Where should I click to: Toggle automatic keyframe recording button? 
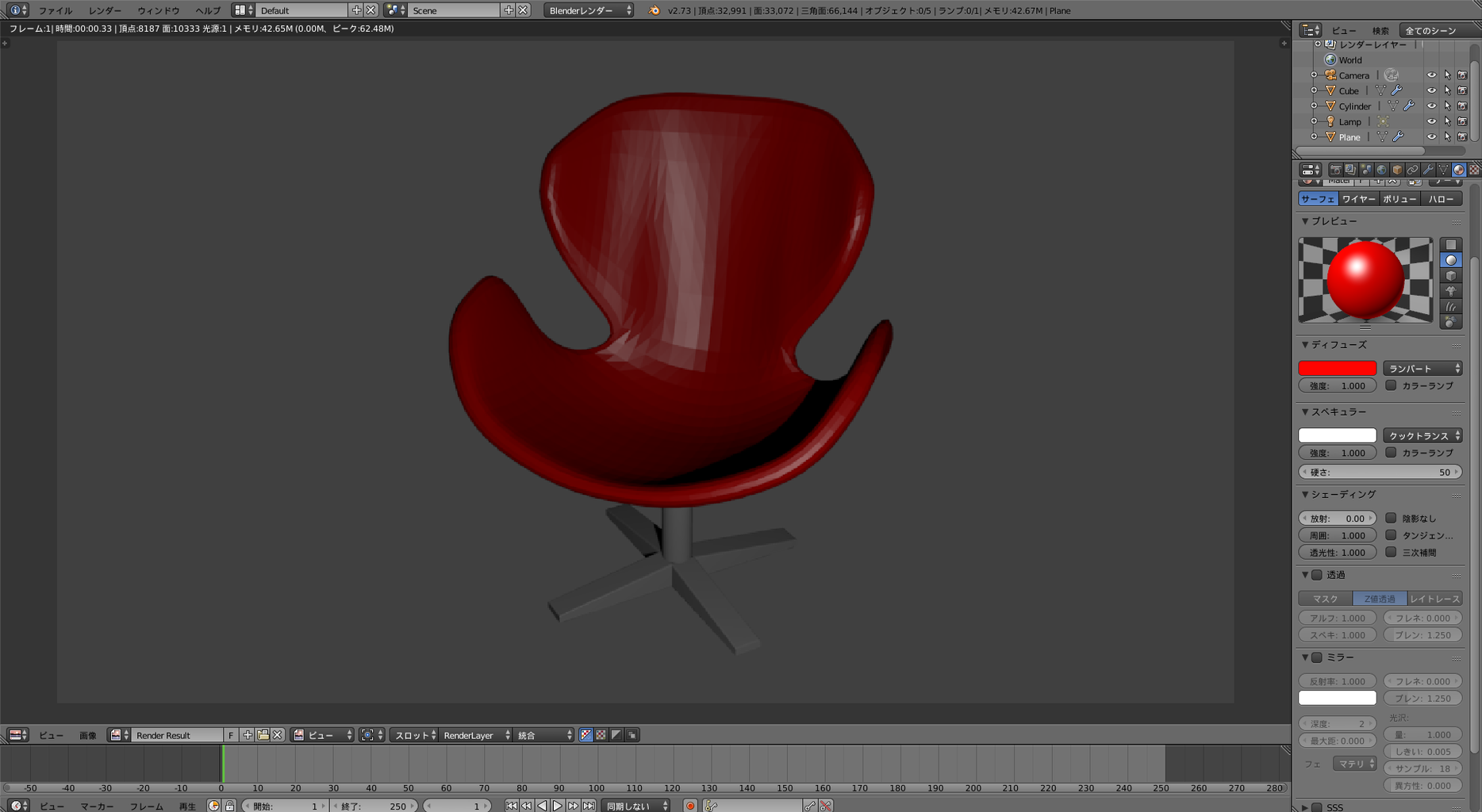click(690, 806)
